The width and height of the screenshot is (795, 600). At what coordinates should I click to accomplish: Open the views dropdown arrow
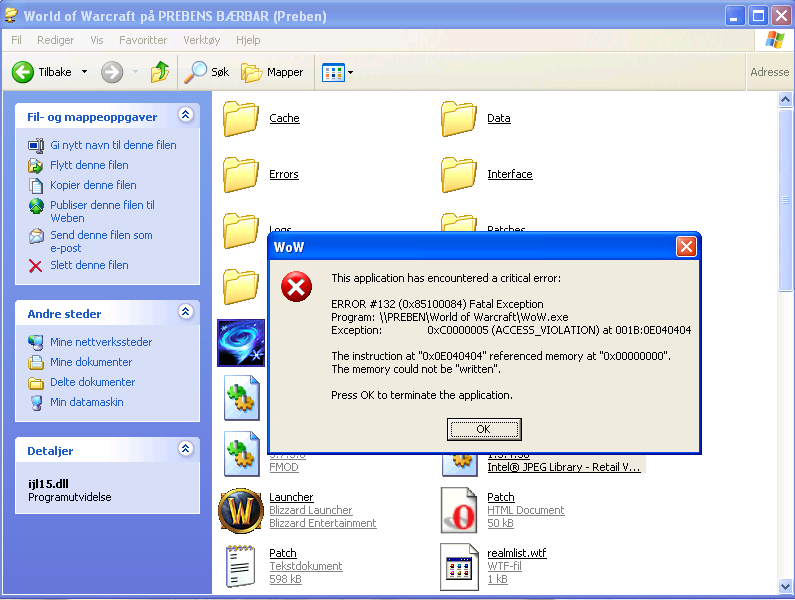coord(350,73)
